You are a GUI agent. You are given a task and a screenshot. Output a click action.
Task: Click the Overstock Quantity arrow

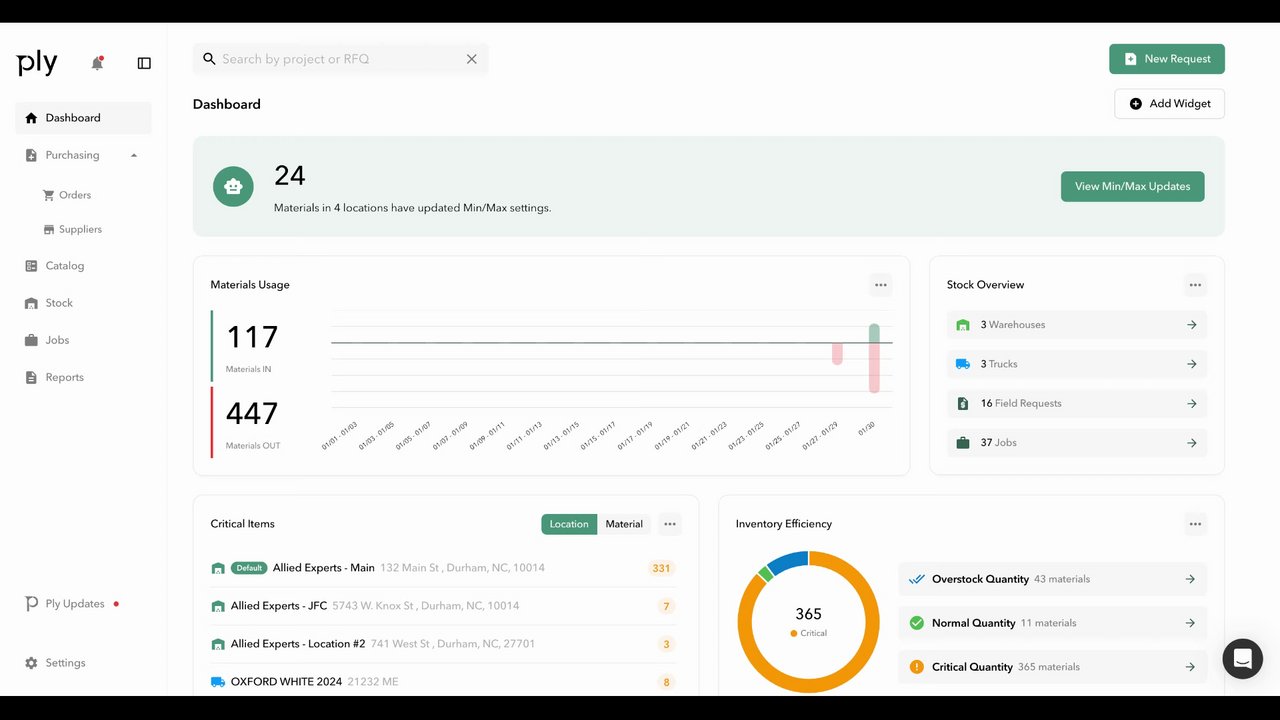[x=1190, y=579]
